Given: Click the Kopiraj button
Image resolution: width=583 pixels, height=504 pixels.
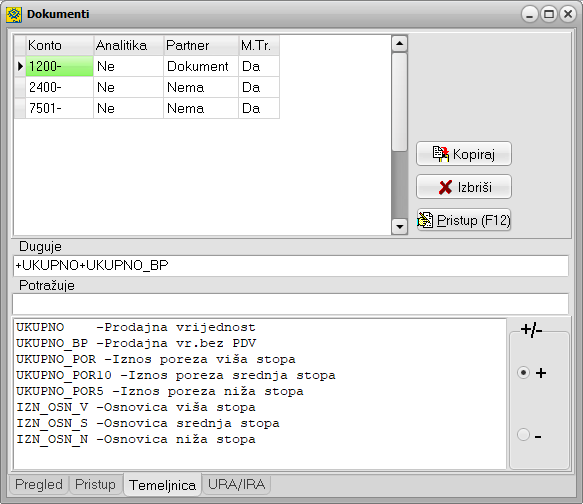Looking at the screenshot, I should (x=464, y=154).
